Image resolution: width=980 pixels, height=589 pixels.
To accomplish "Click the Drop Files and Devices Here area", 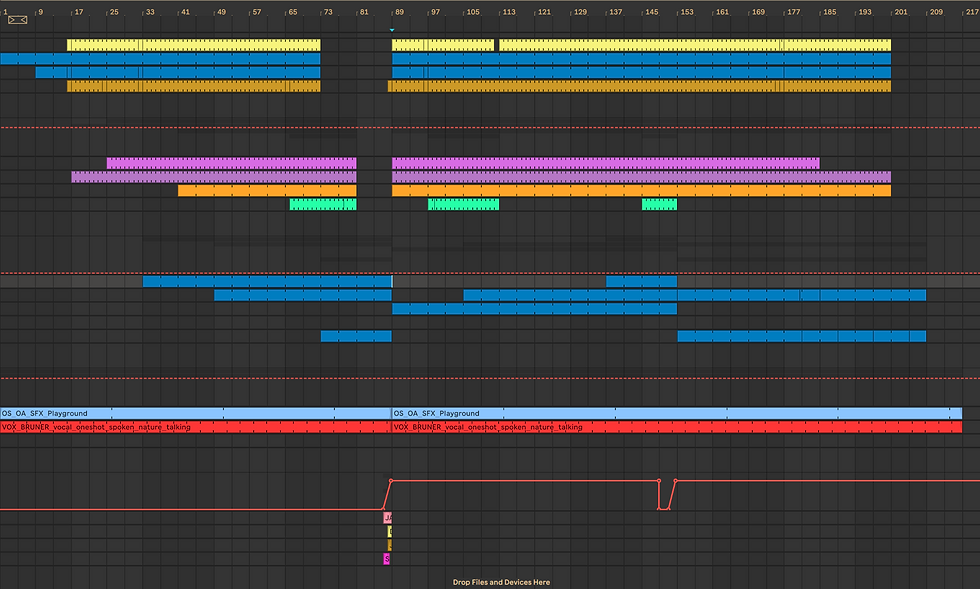I will (501, 582).
